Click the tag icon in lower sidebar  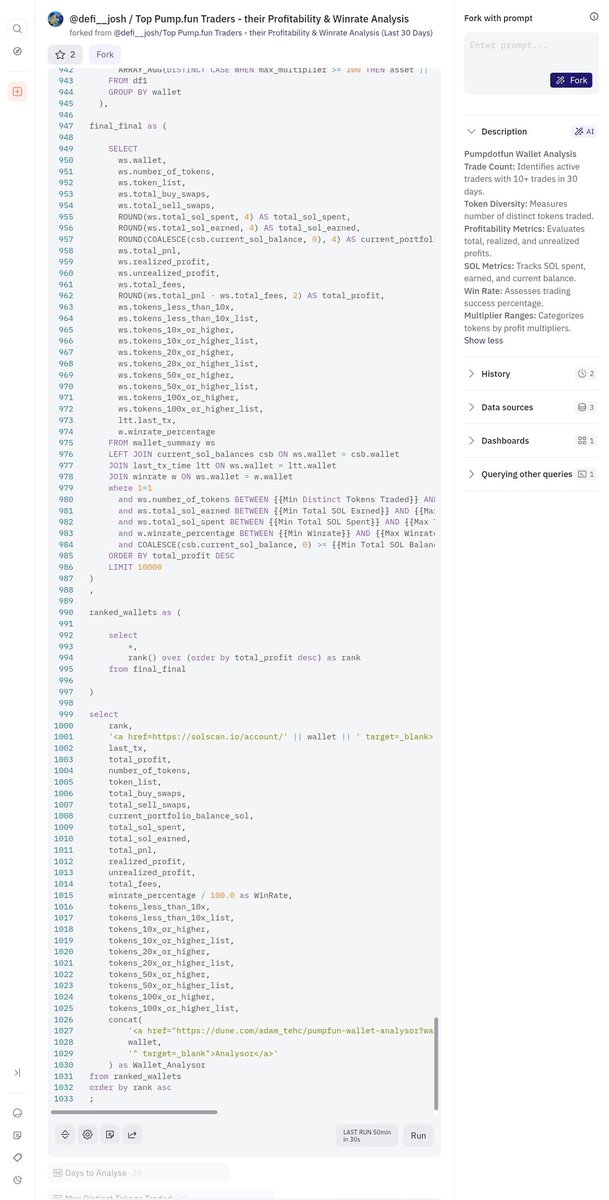(17, 1157)
